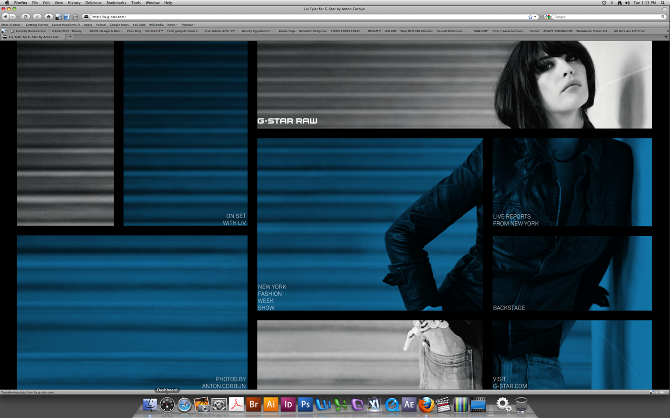Screen dimensions: 670x418
Task: Open Microsoft Word from the dock
Action: 323,404
